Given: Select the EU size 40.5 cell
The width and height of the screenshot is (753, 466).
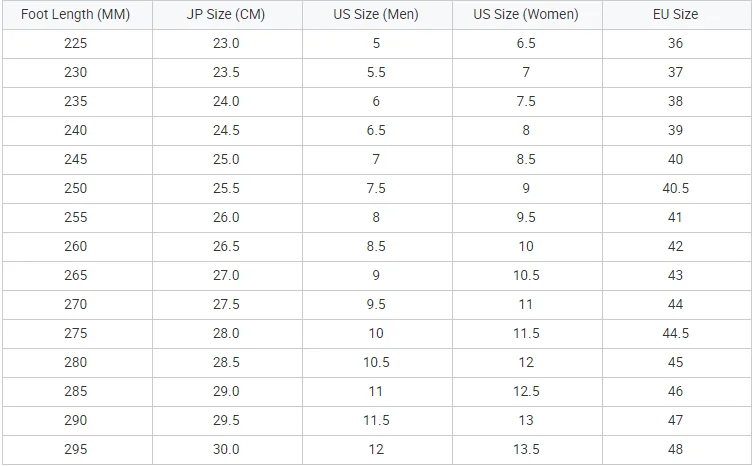Looking at the screenshot, I should click(x=676, y=189).
